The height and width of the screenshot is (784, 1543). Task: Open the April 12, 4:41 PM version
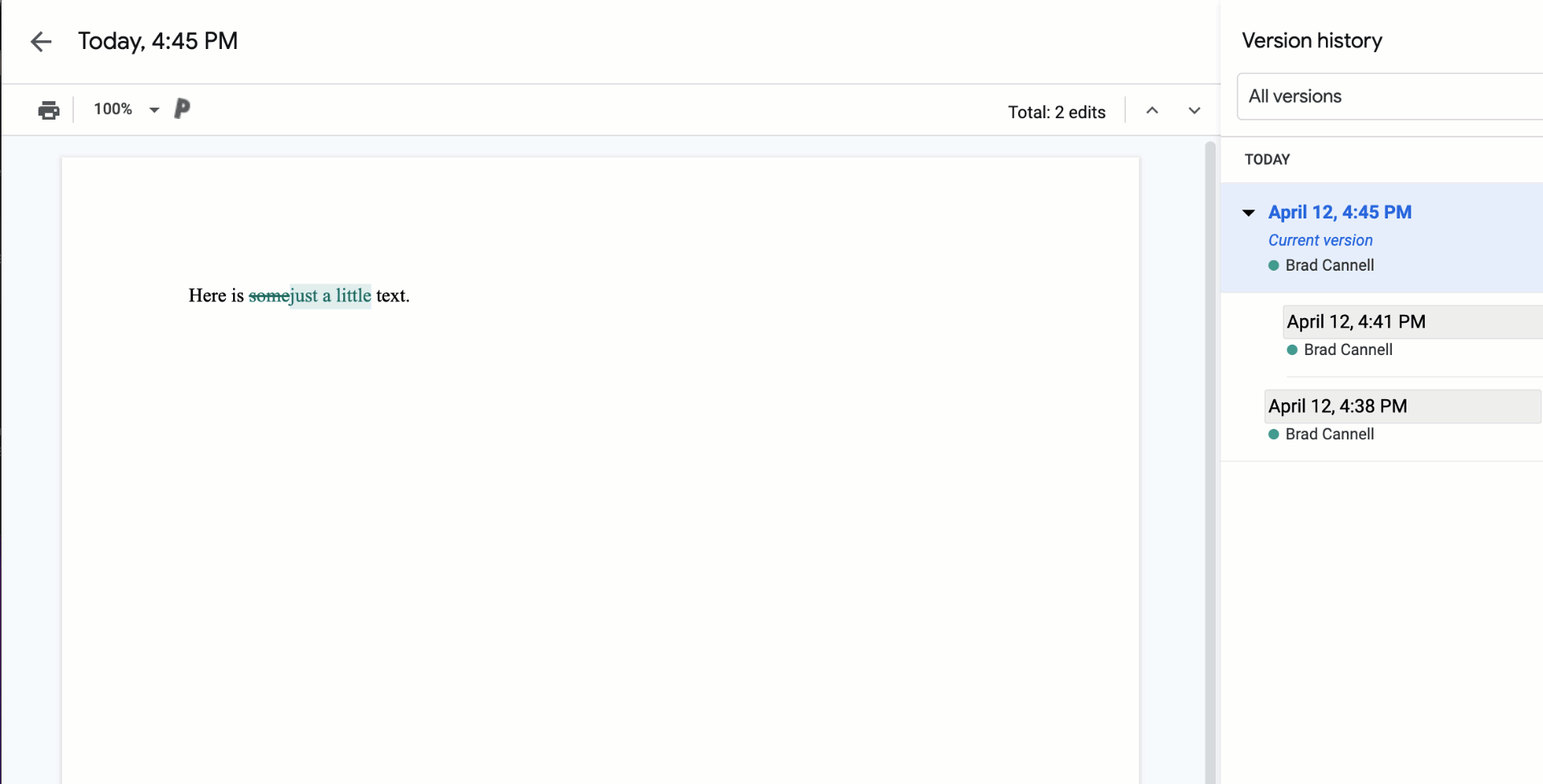click(x=1412, y=322)
